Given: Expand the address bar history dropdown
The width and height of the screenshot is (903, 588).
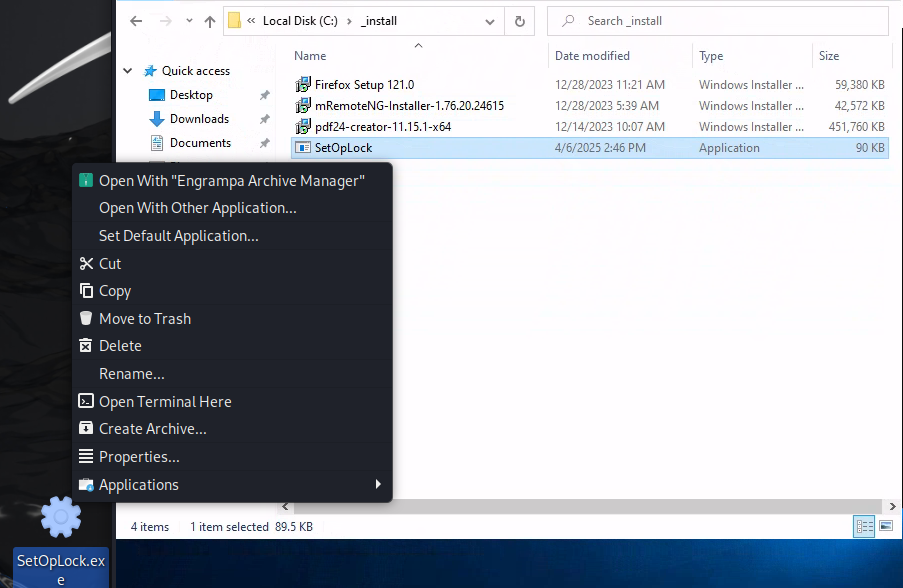Looking at the screenshot, I should (492, 21).
